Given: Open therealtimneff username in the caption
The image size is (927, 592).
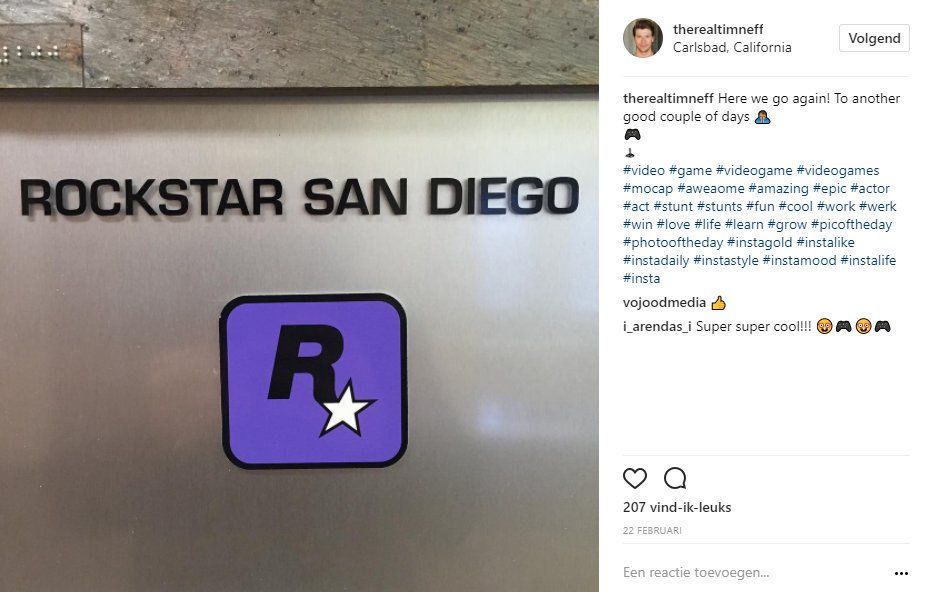Looking at the screenshot, I should coord(668,99).
